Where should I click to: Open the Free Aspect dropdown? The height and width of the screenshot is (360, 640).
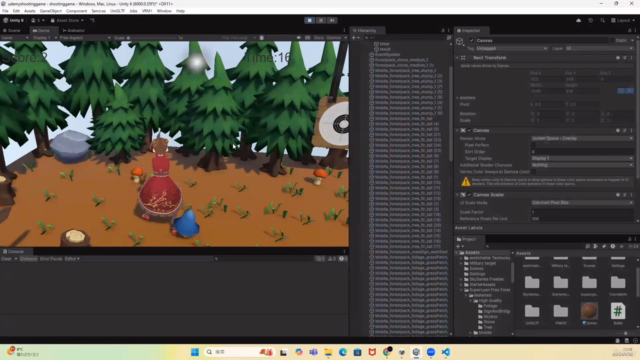[84, 38]
